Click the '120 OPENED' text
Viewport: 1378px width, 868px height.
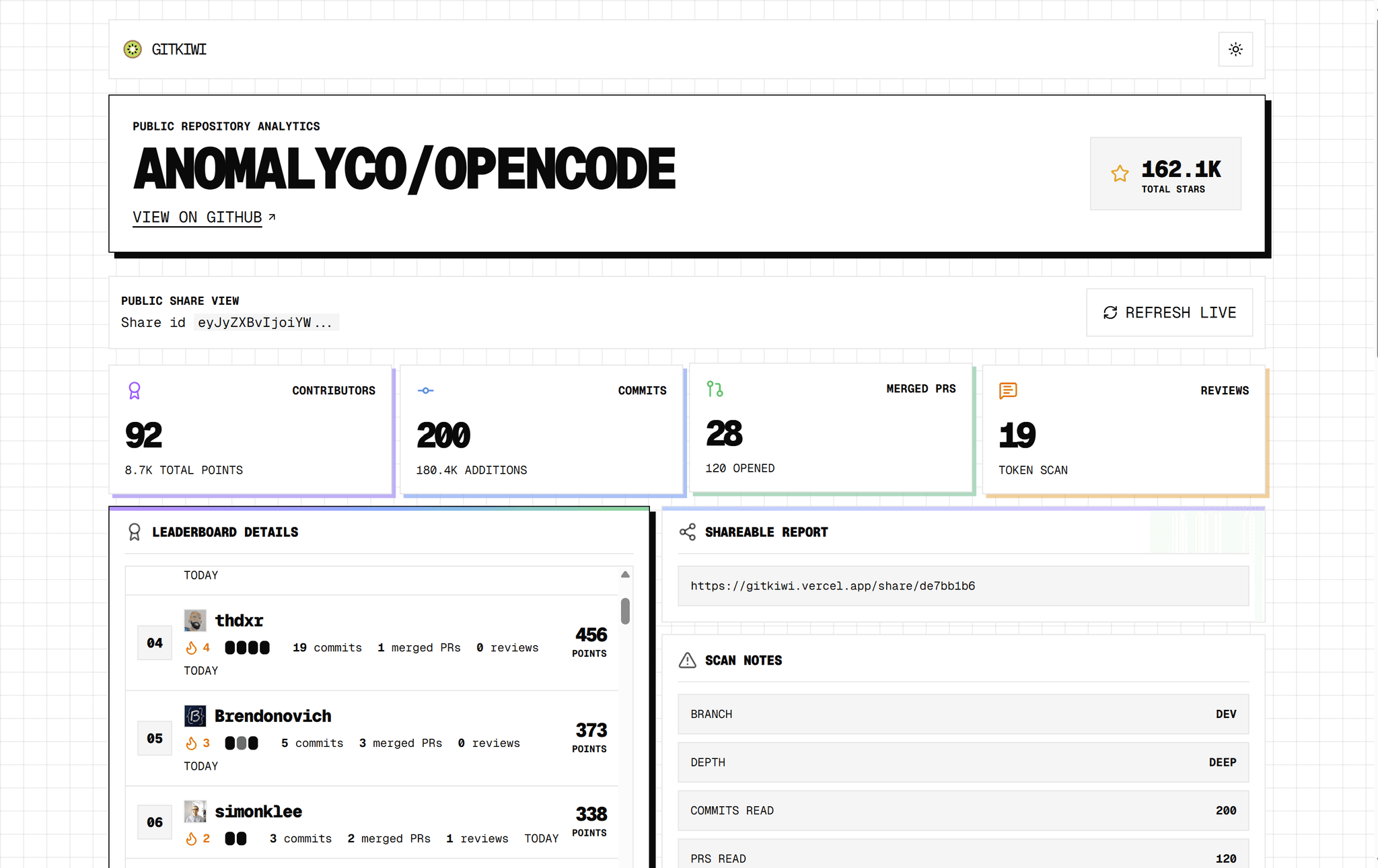[739, 468]
